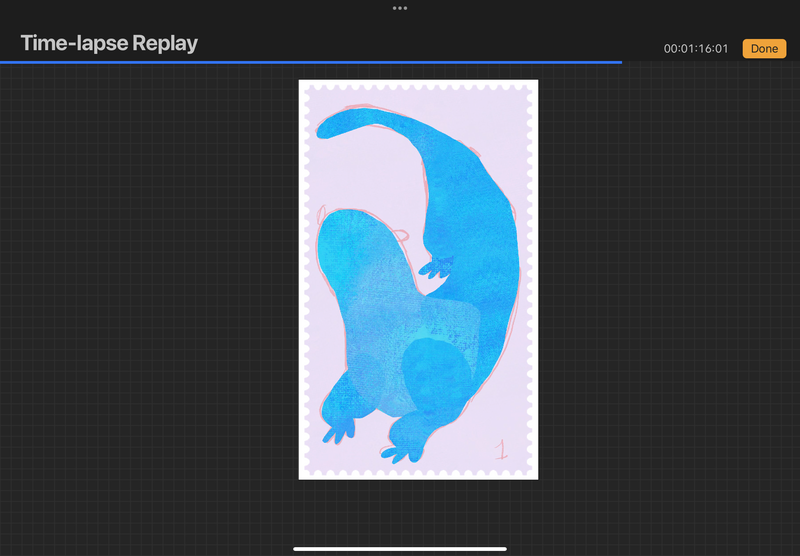Tap the otter's bottom-left foot
This screenshot has width=800, height=556.
(337, 430)
